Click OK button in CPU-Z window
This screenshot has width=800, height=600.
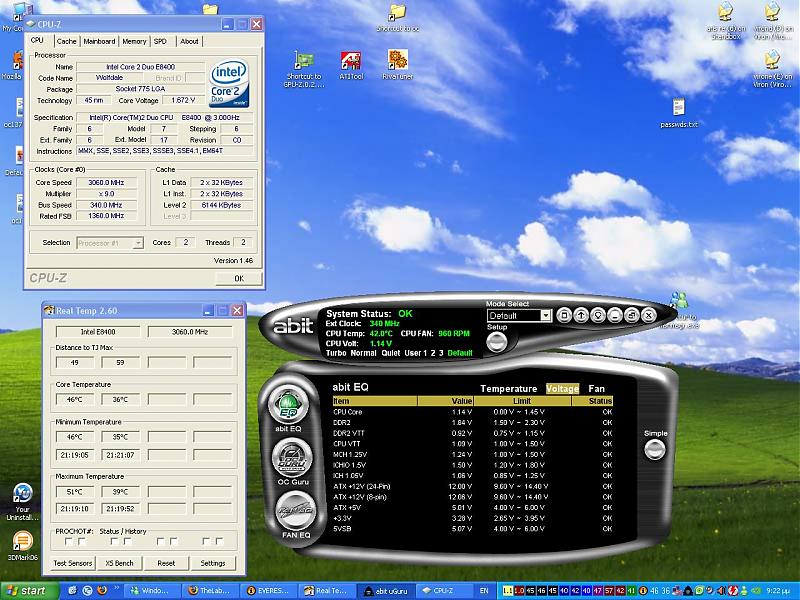pos(239,279)
